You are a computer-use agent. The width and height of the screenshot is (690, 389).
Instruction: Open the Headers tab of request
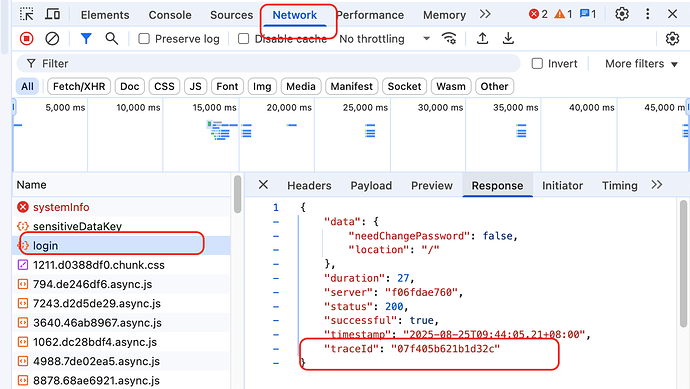pos(309,185)
